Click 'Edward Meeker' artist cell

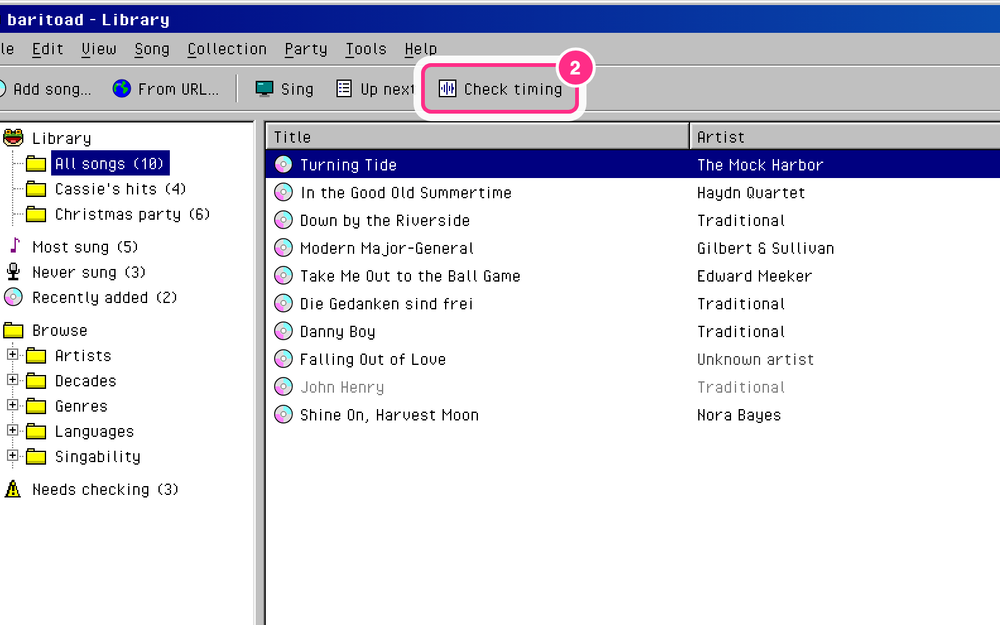pos(754,276)
